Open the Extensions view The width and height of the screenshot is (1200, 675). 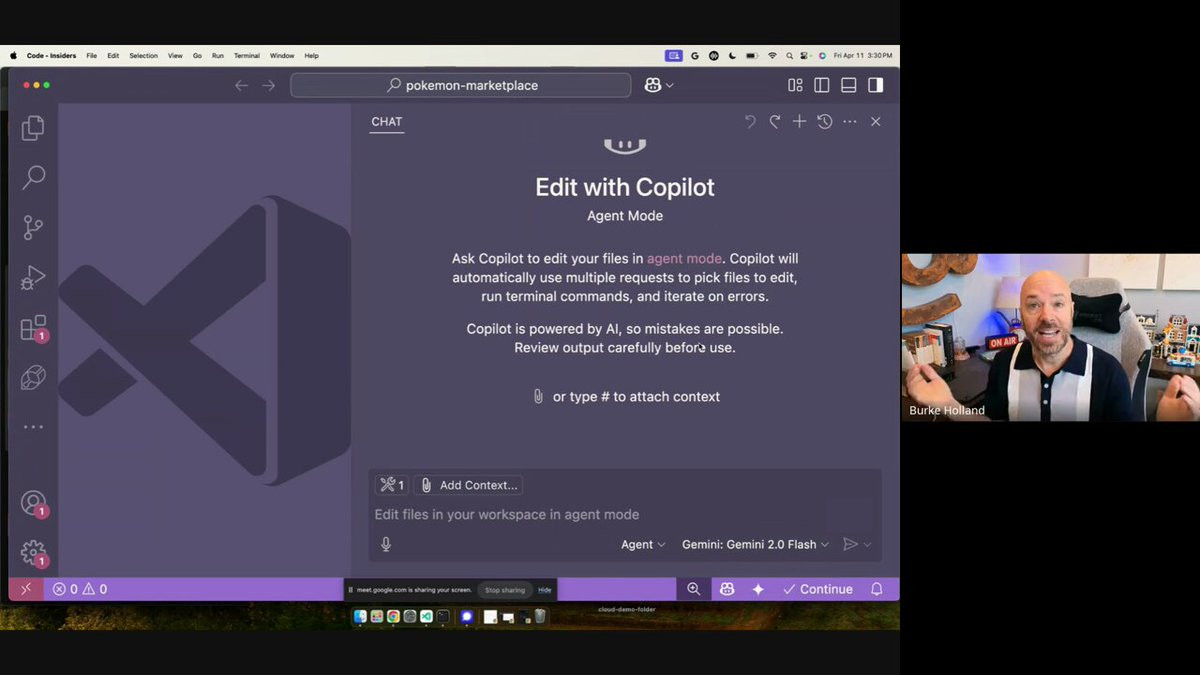tap(33, 328)
